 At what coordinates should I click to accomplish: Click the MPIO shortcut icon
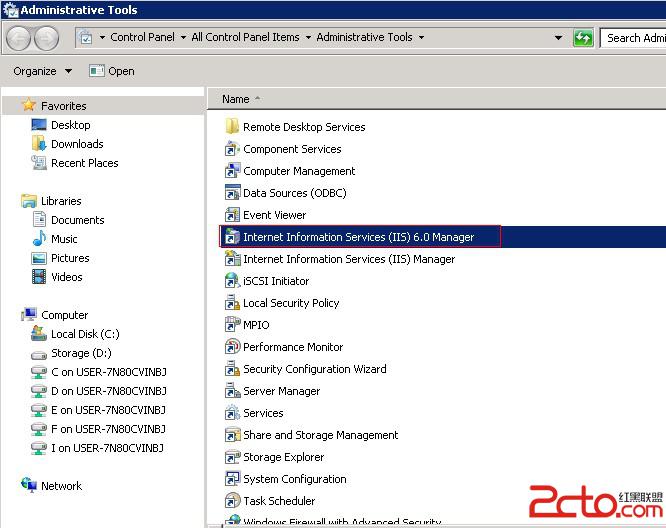(232, 325)
